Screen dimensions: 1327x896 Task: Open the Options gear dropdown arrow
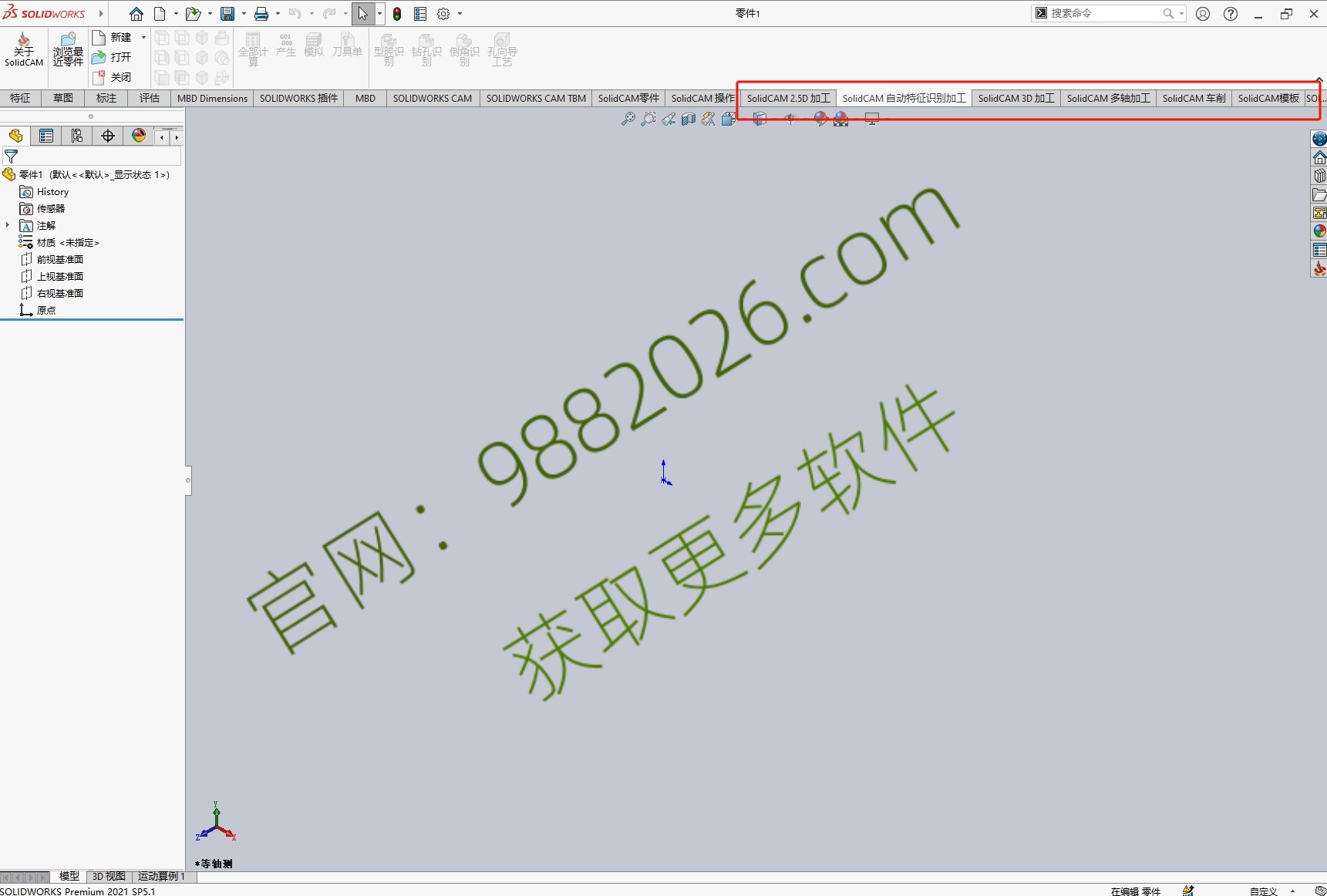coord(460,14)
